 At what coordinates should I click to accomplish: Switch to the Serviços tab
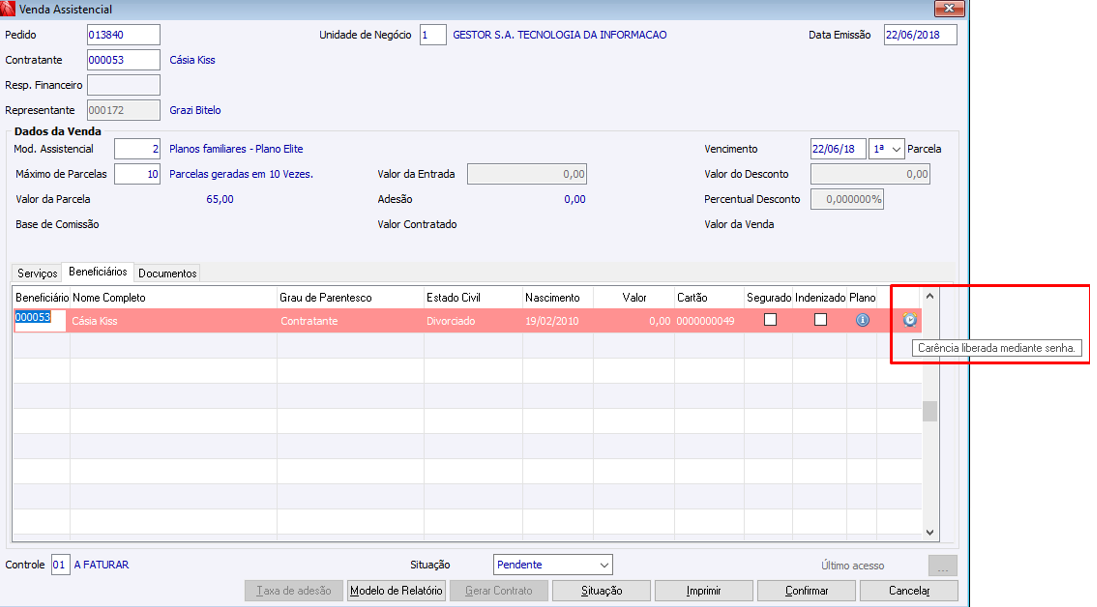coord(37,273)
